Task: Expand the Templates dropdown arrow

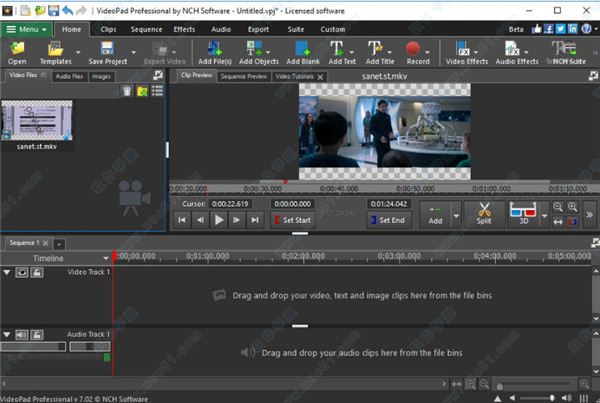Action: point(78,52)
